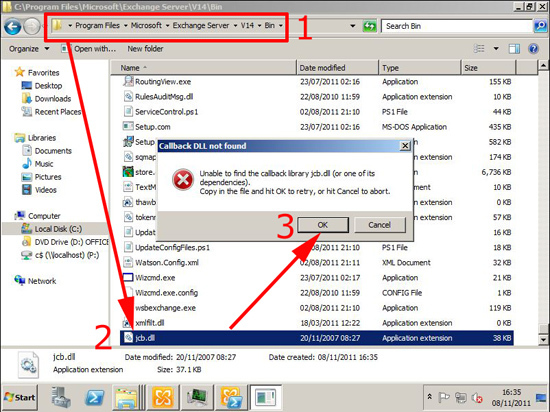Open Recent Places in Favorites
550x412 pixels.
[51, 112]
